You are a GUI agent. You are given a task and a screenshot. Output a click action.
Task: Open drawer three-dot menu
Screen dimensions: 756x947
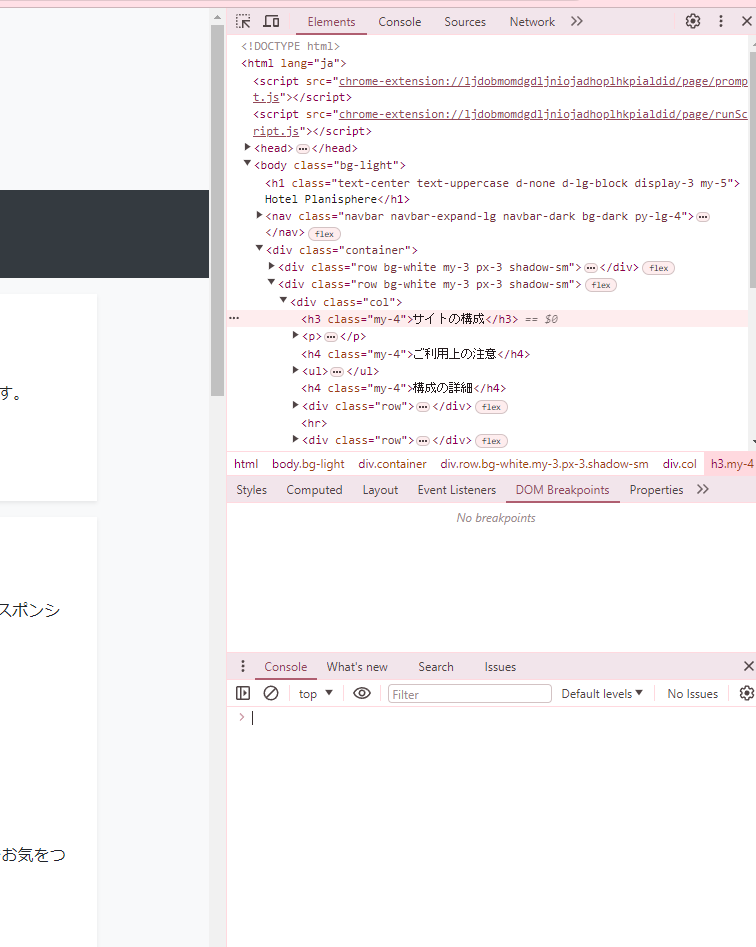coord(243,666)
